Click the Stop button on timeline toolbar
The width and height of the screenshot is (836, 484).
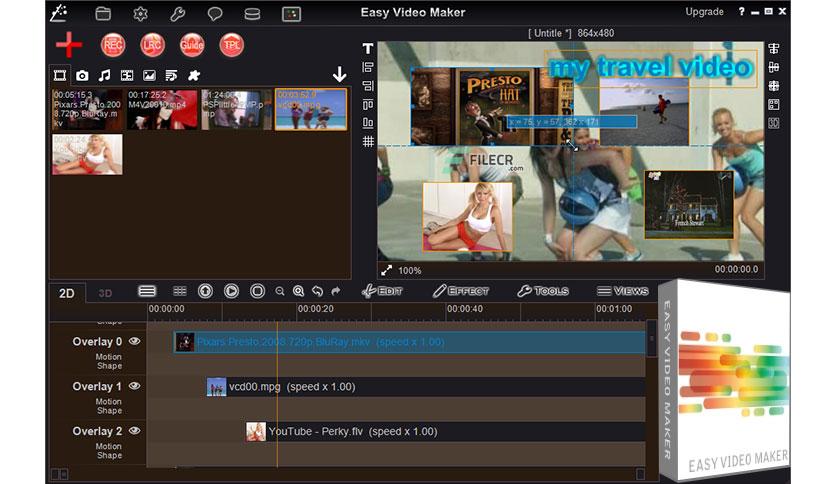tap(258, 291)
